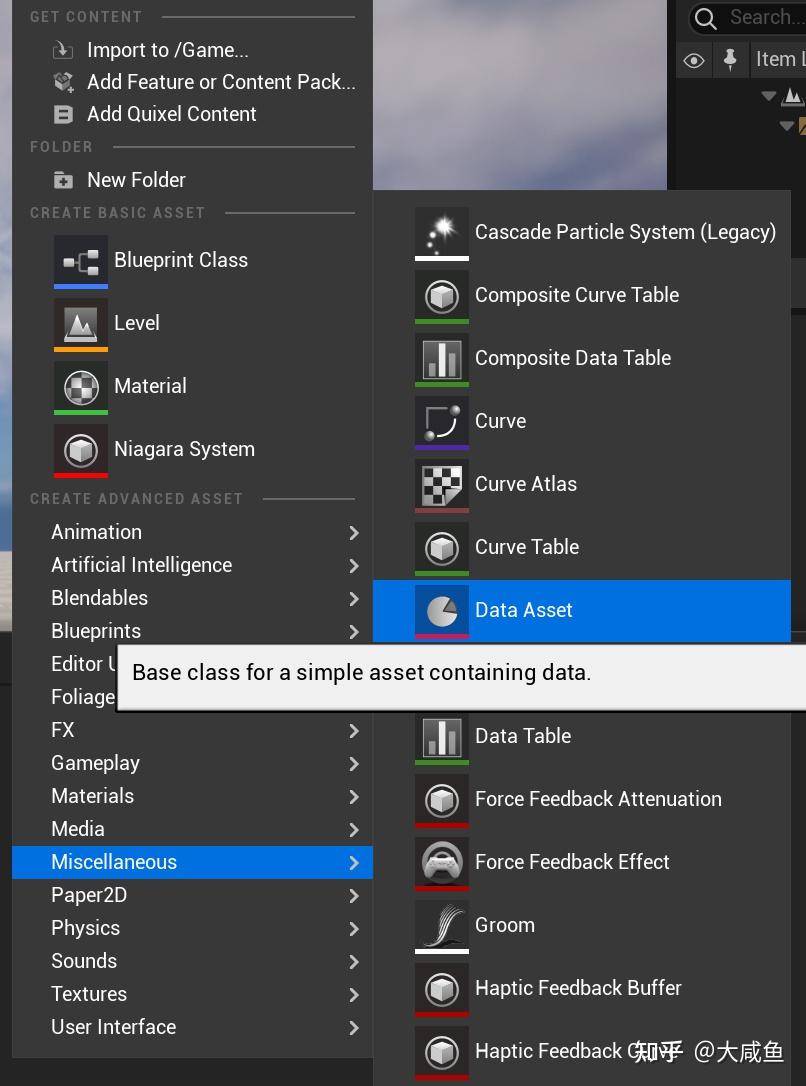806x1086 pixels.
Task: Pick the Groom hair strands icon
Action: coord(442,926)
